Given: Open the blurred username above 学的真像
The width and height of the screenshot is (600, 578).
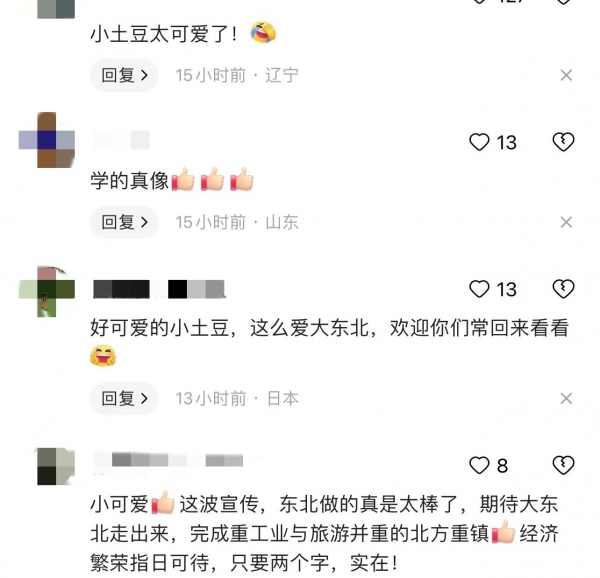Looking at the screenshot, I should click(x=121, y=140).
